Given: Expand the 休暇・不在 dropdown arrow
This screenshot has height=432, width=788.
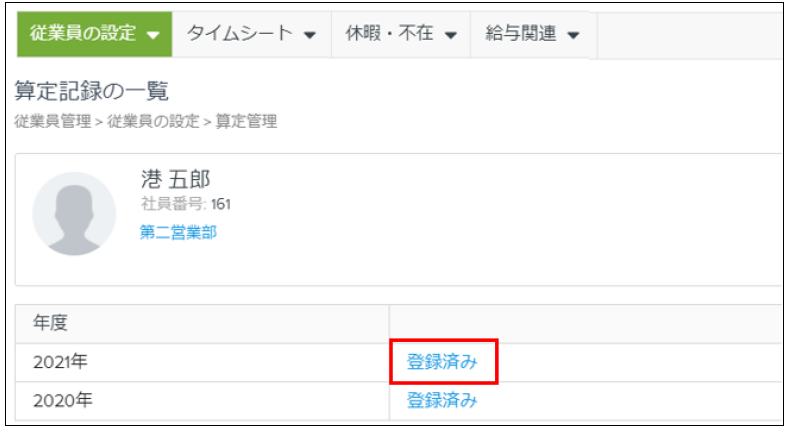Looking at the screenshot, I should 451,35.
